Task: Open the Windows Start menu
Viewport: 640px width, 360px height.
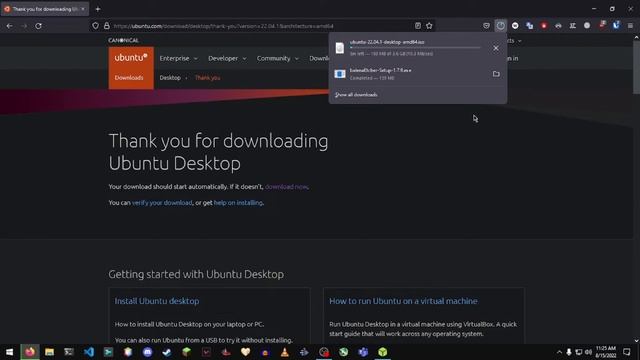Action: coord(9,352)
